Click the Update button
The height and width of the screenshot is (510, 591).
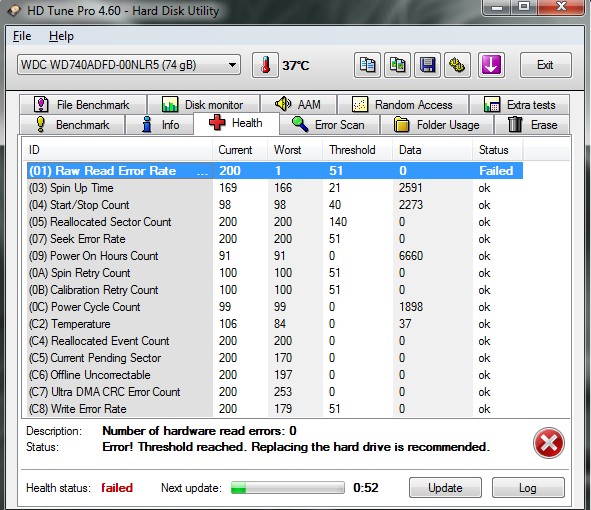click(x=445, y=487)
